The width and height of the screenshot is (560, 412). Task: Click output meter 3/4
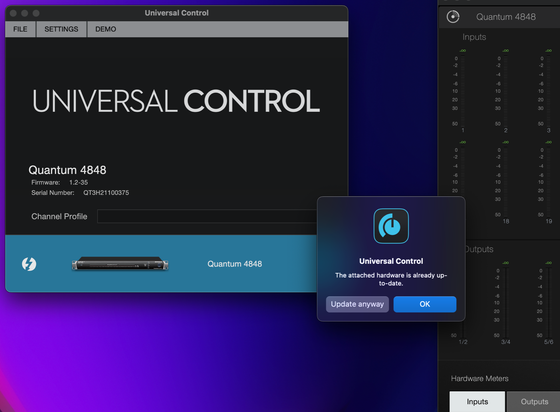tap(506, 303)
